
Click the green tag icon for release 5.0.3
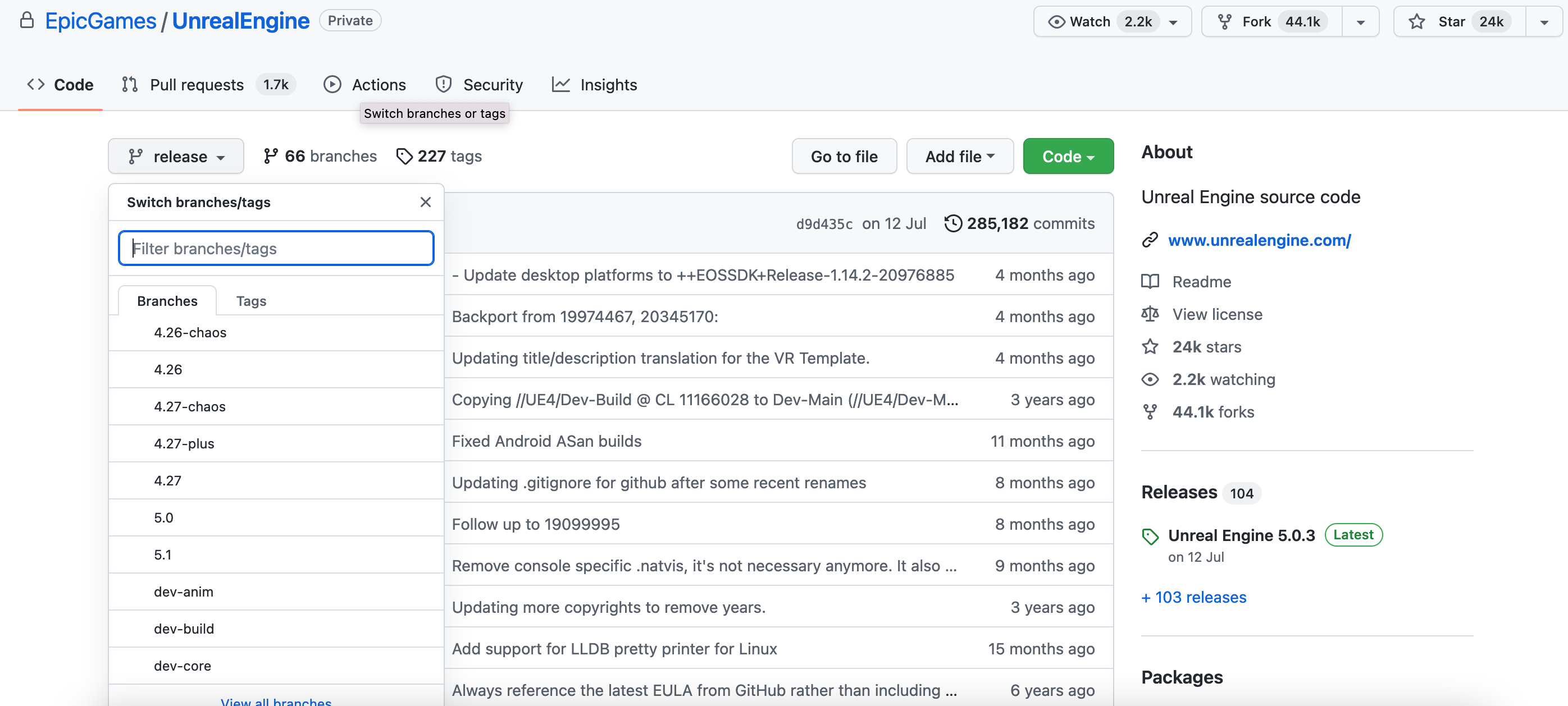[1150, 537]
